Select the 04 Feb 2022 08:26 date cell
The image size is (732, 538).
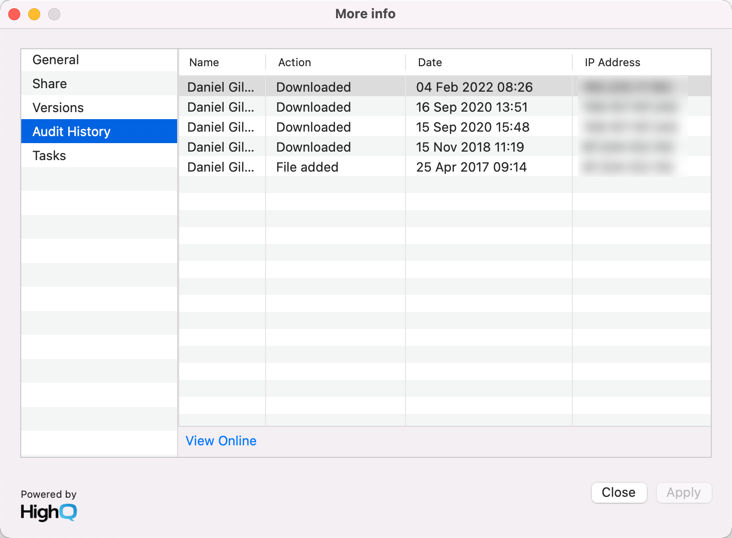pos(474,87)
